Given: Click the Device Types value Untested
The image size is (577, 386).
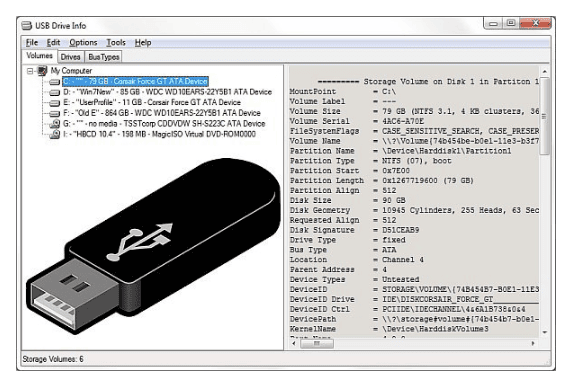Looking at the screenshot, I should [x=400, y=280].
